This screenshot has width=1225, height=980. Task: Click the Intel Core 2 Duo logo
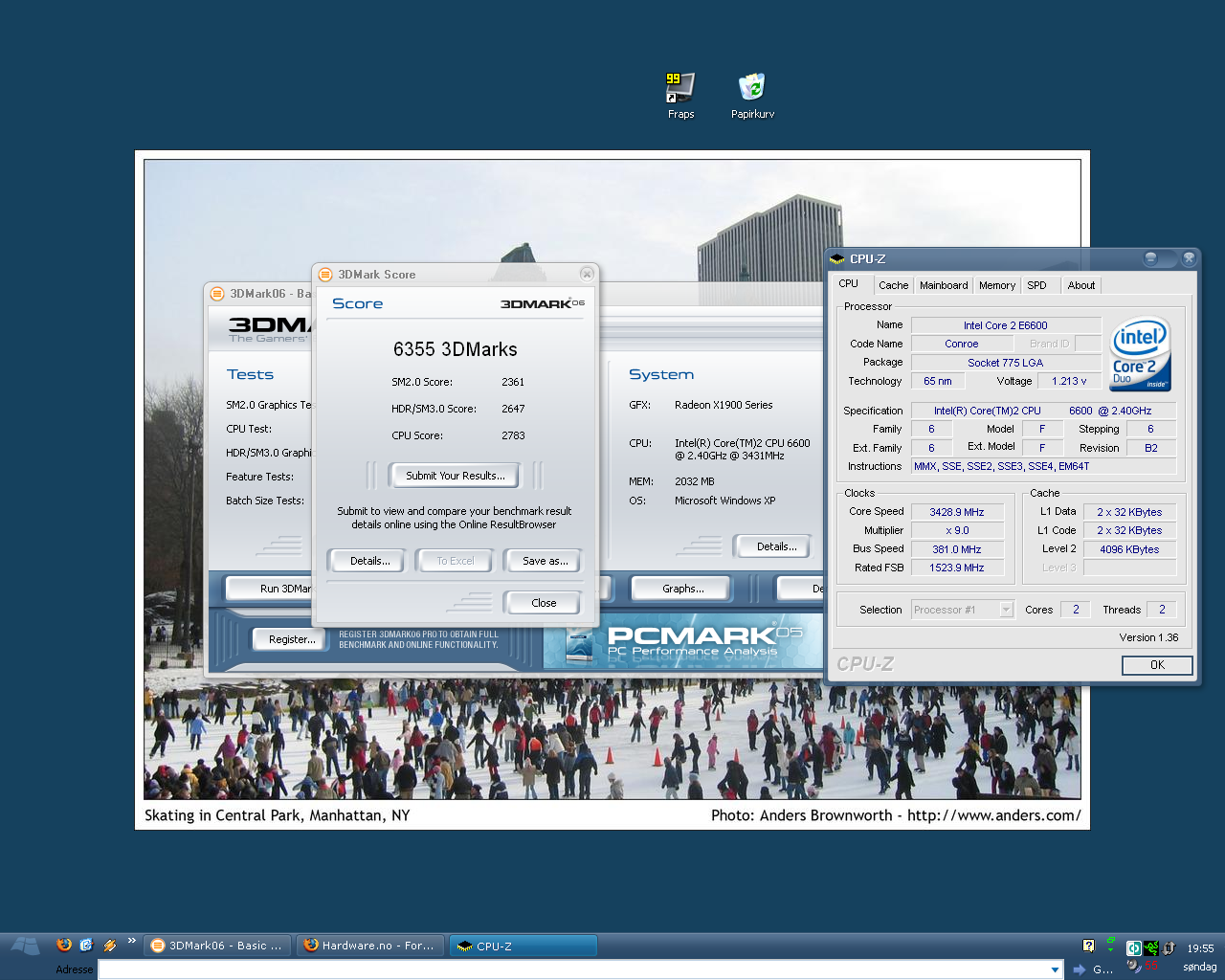coord(1141,354)
